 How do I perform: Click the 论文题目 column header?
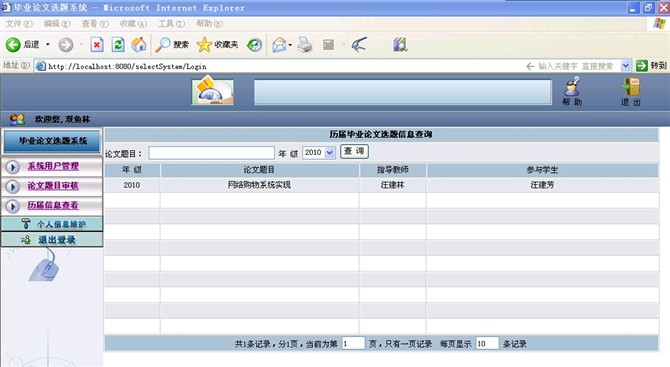coord(259,170)
